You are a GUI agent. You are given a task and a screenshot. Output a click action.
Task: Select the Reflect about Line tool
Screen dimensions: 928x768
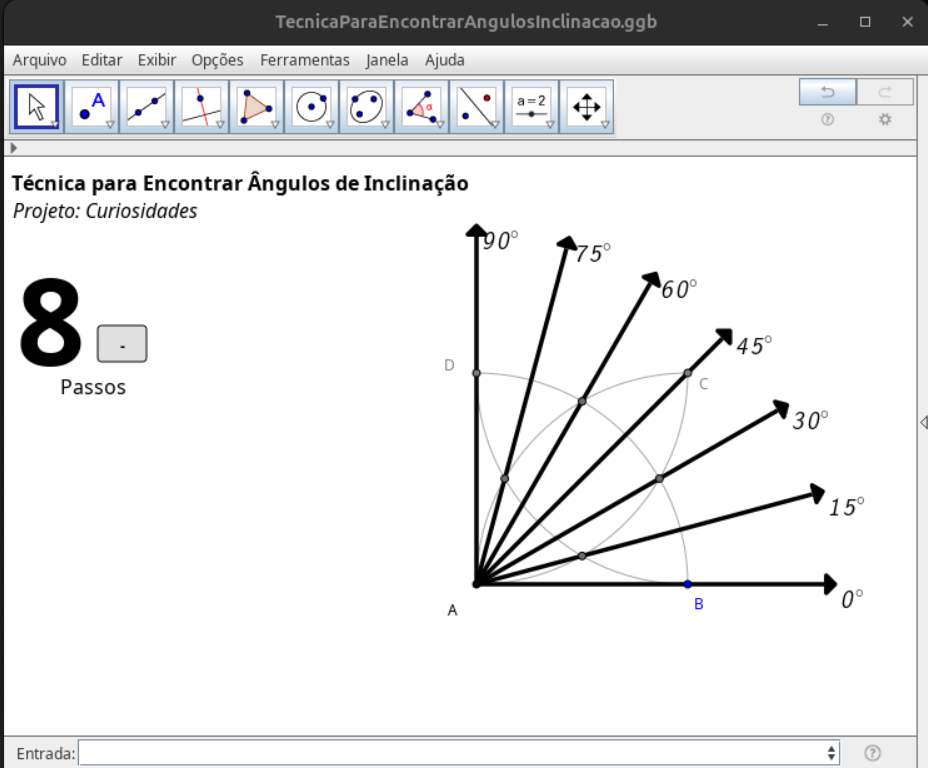click(x=477, y=106)
